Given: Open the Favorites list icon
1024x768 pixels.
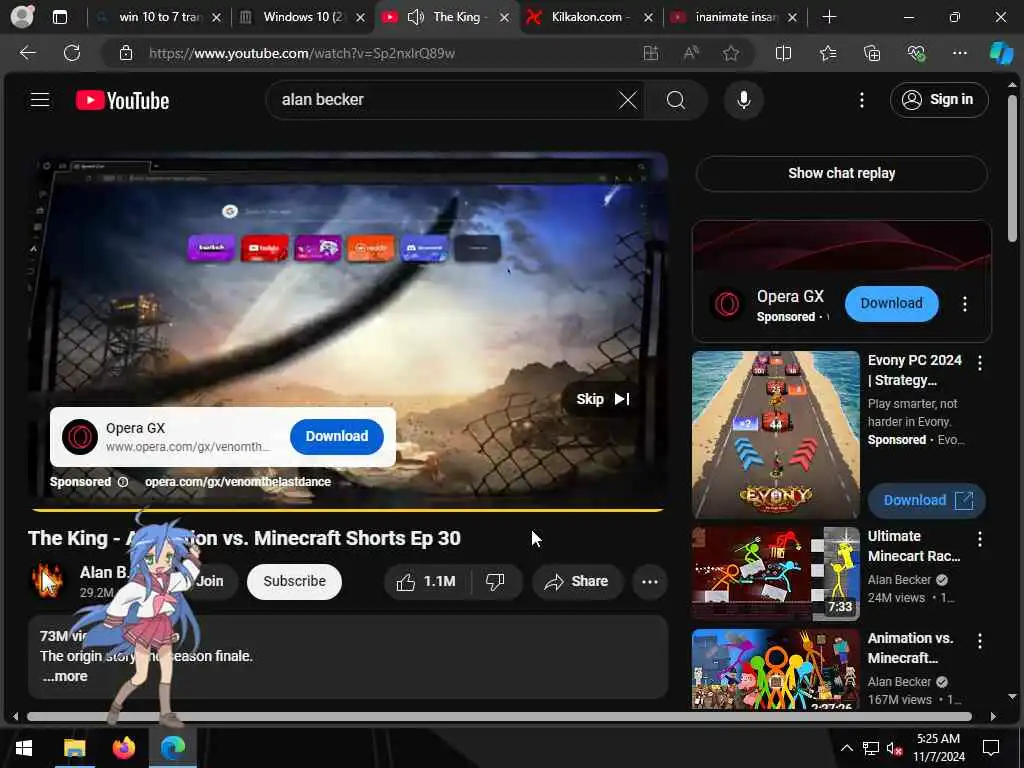Looking at the screenshot, I should pos(827,54).
